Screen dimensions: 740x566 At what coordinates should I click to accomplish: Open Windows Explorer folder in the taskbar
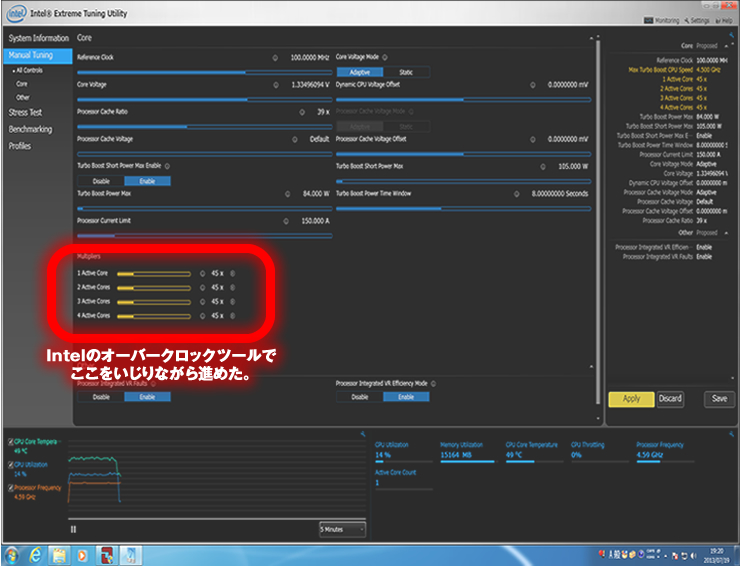(59, 554)
